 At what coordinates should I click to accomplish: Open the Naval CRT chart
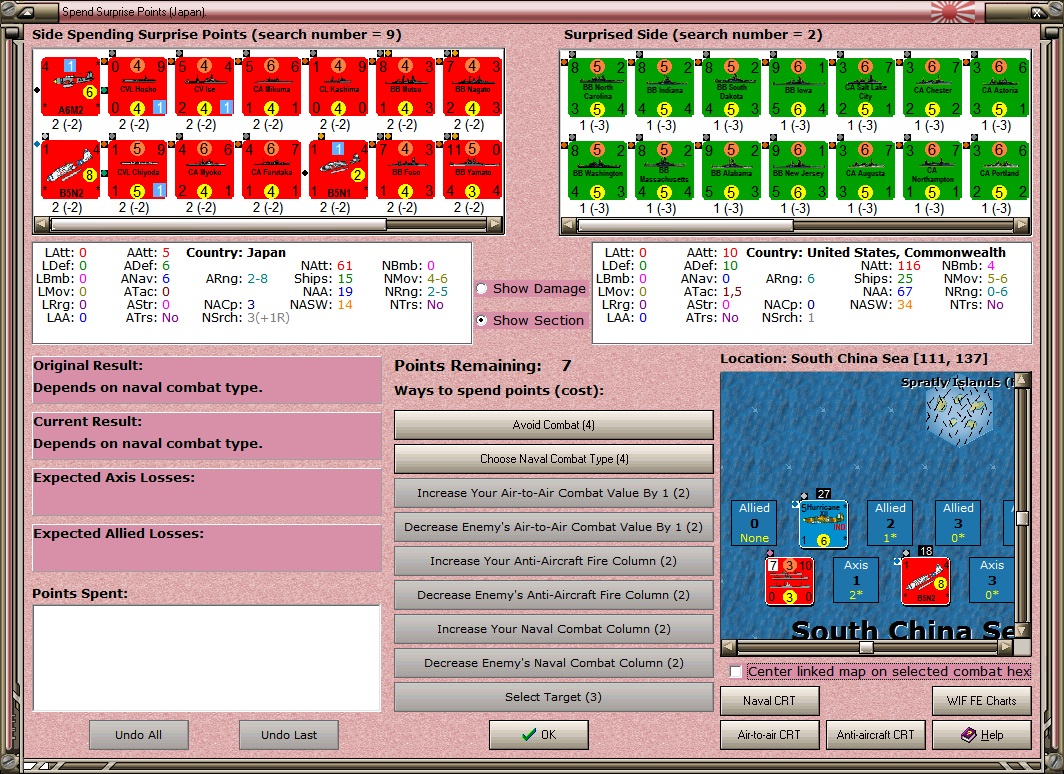(x=770, y=701)
